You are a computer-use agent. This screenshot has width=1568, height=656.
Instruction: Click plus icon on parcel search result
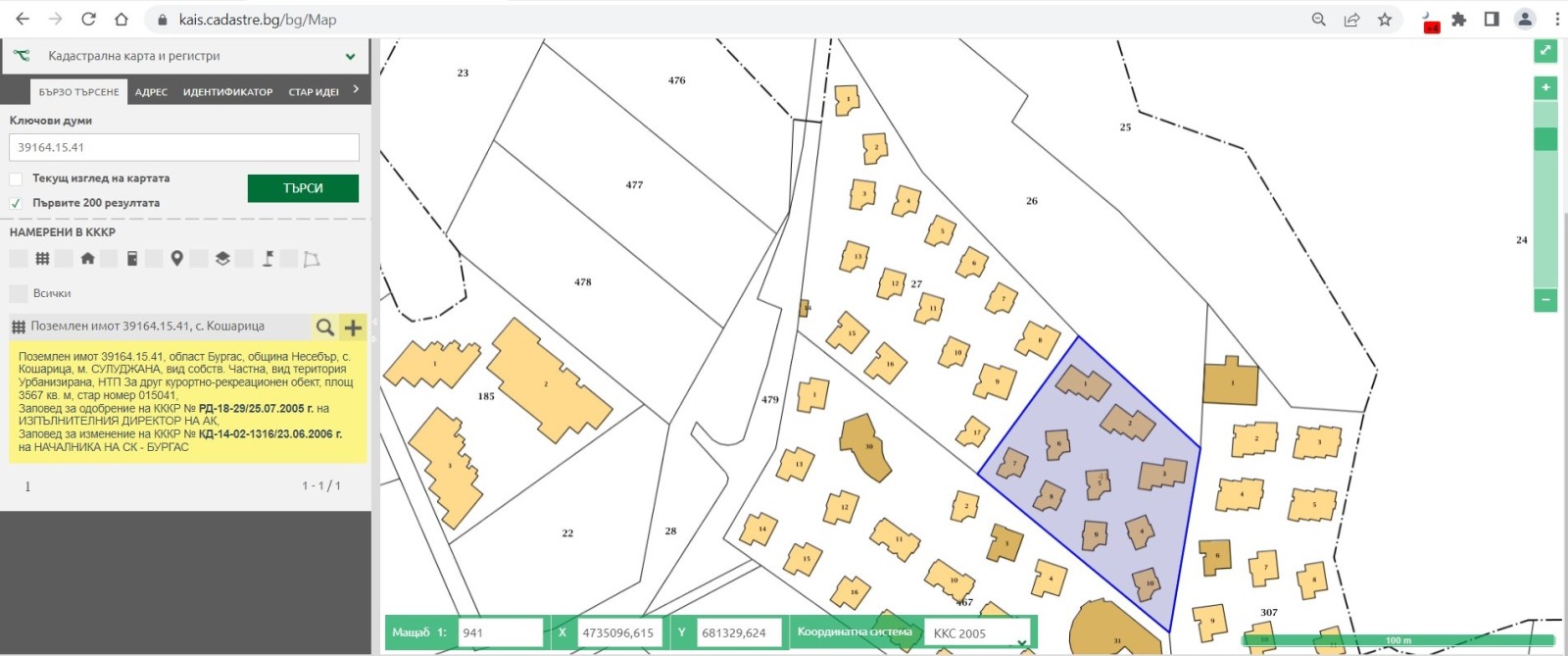[353, 328]
